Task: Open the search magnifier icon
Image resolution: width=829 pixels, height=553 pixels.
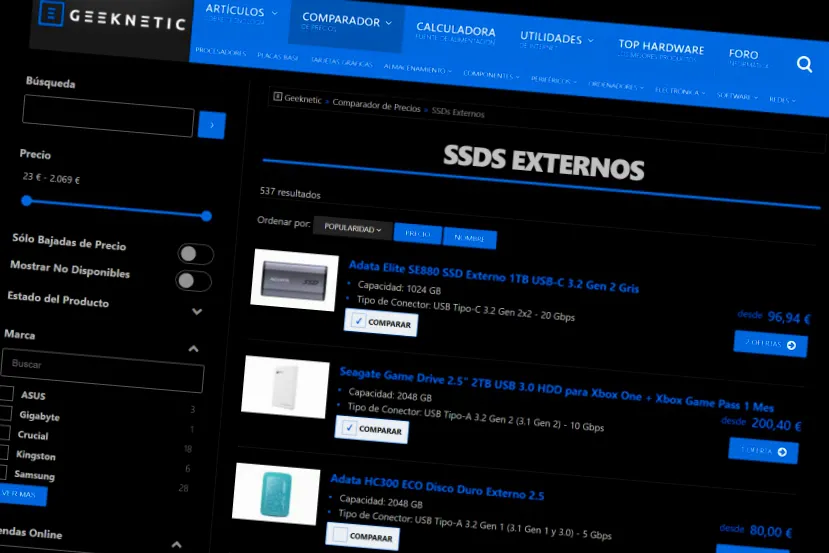Action: (x=804, y=64)
